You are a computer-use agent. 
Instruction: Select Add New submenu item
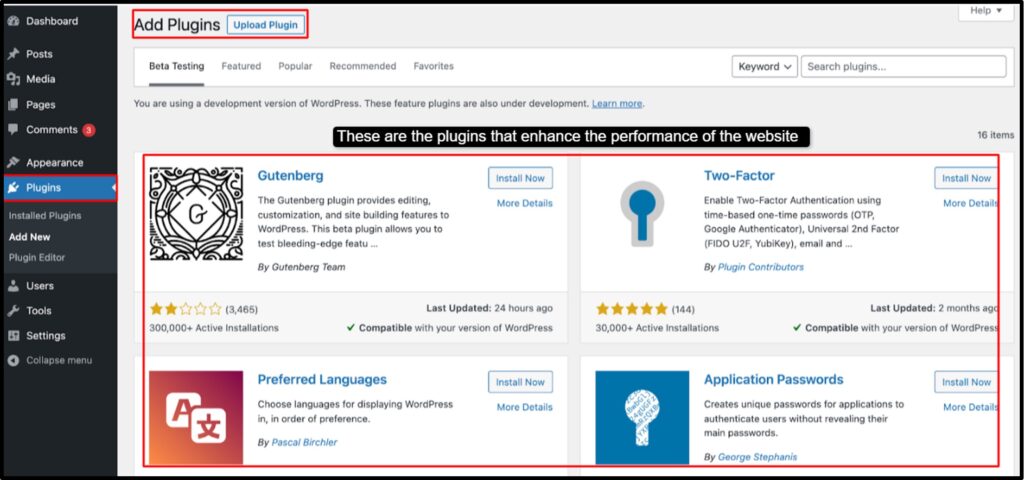pos(29,237)
